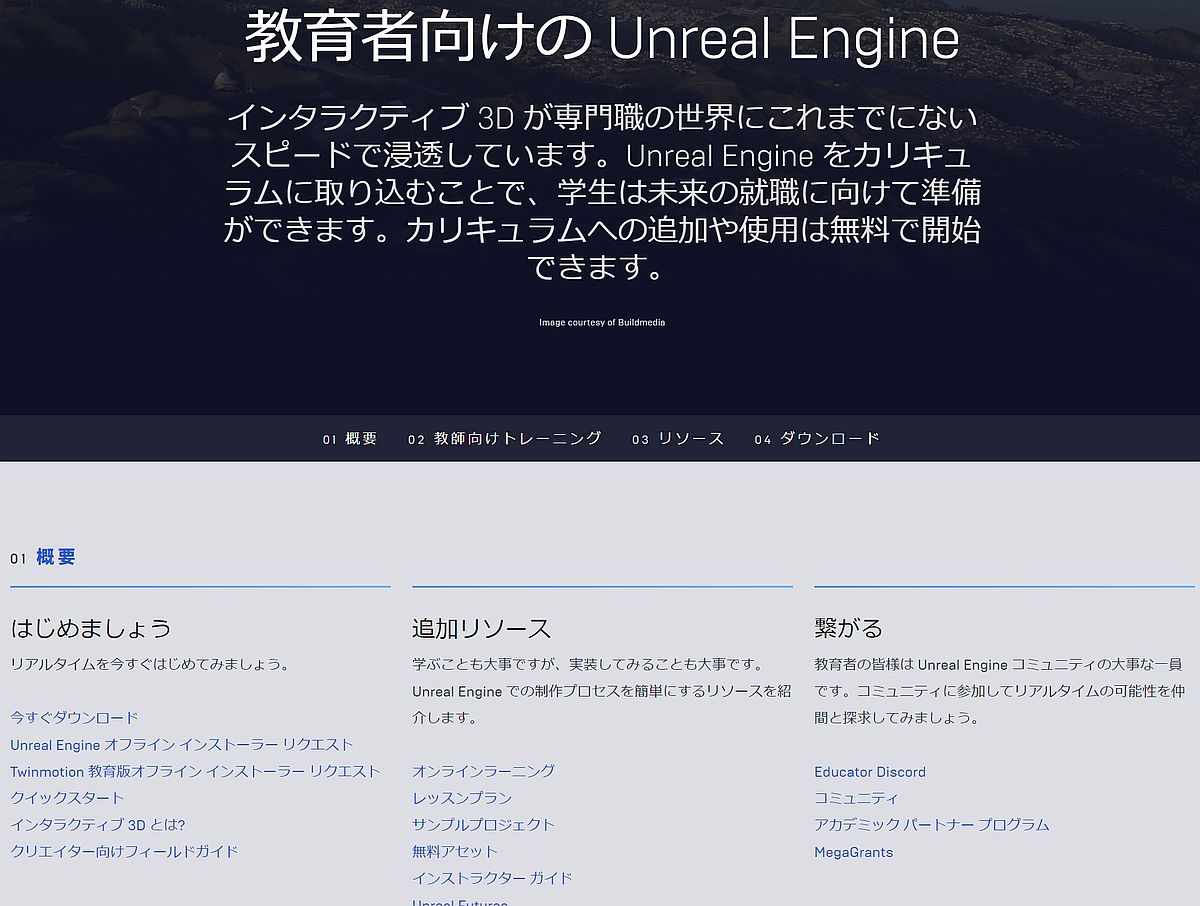Viewport: 1200px width, 906px height.
Task: Visit the オンラインラーニング link
Action: (483, 770)
